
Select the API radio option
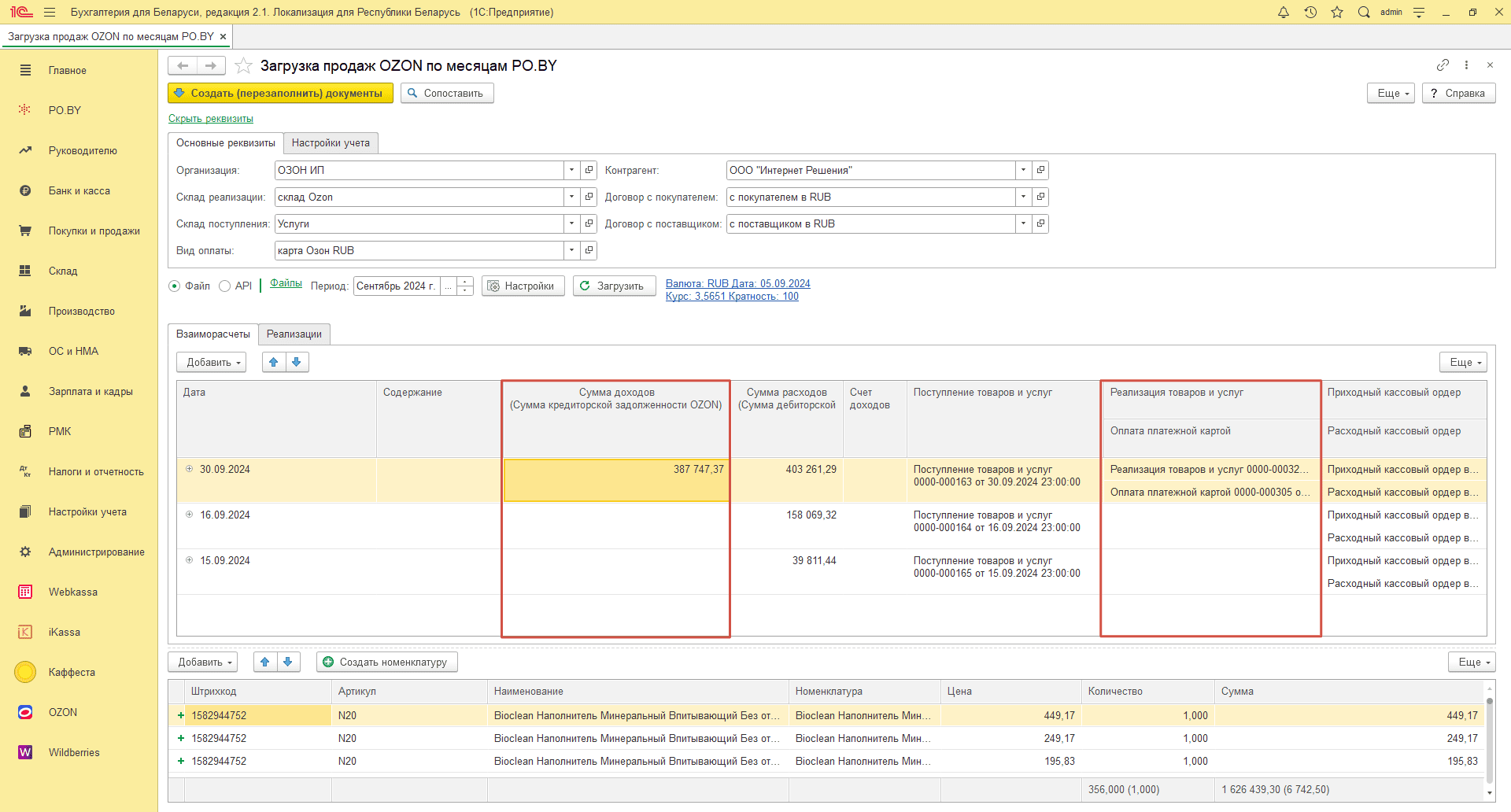coord(225,286)
